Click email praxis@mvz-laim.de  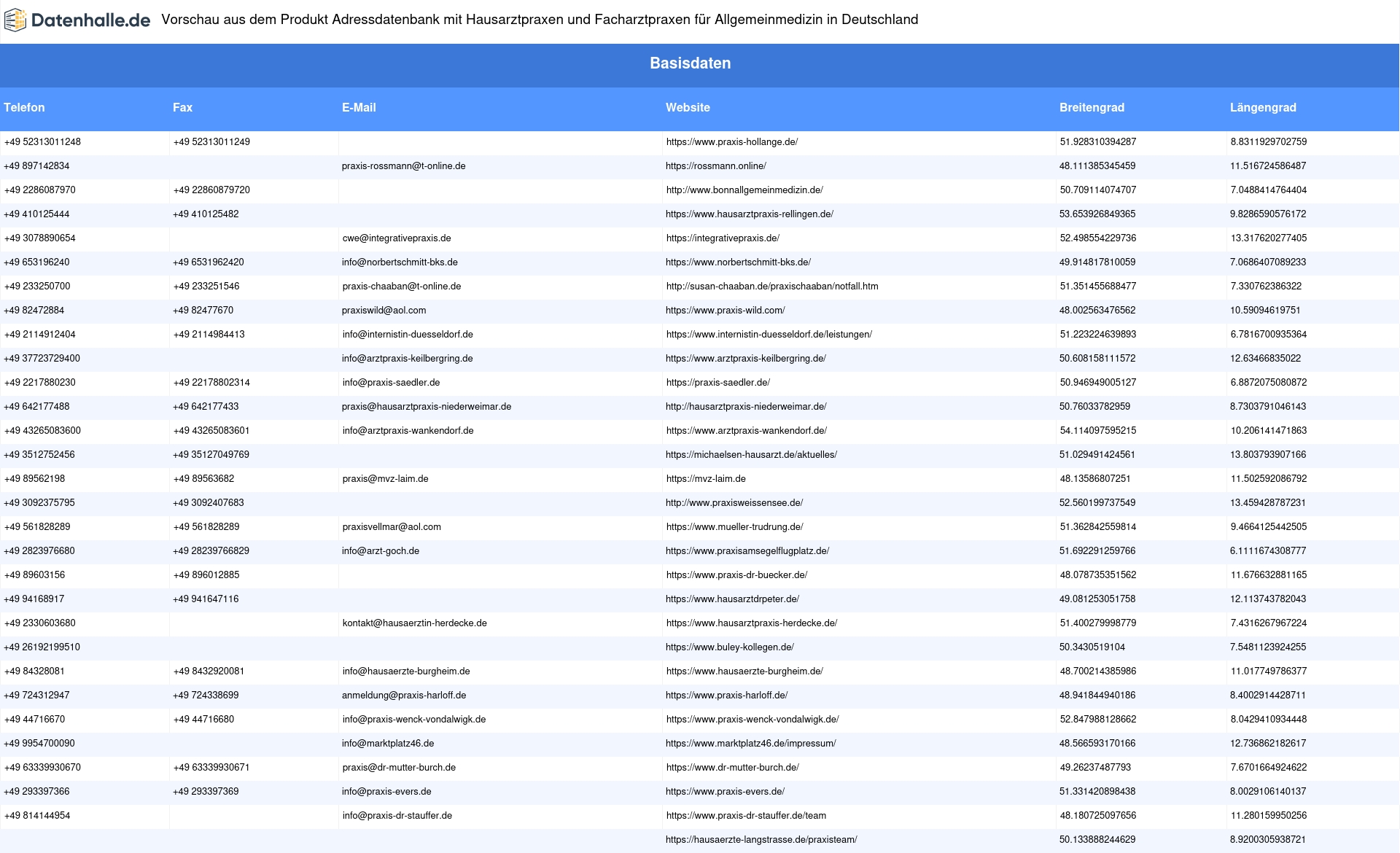click(x=386, y=479)
